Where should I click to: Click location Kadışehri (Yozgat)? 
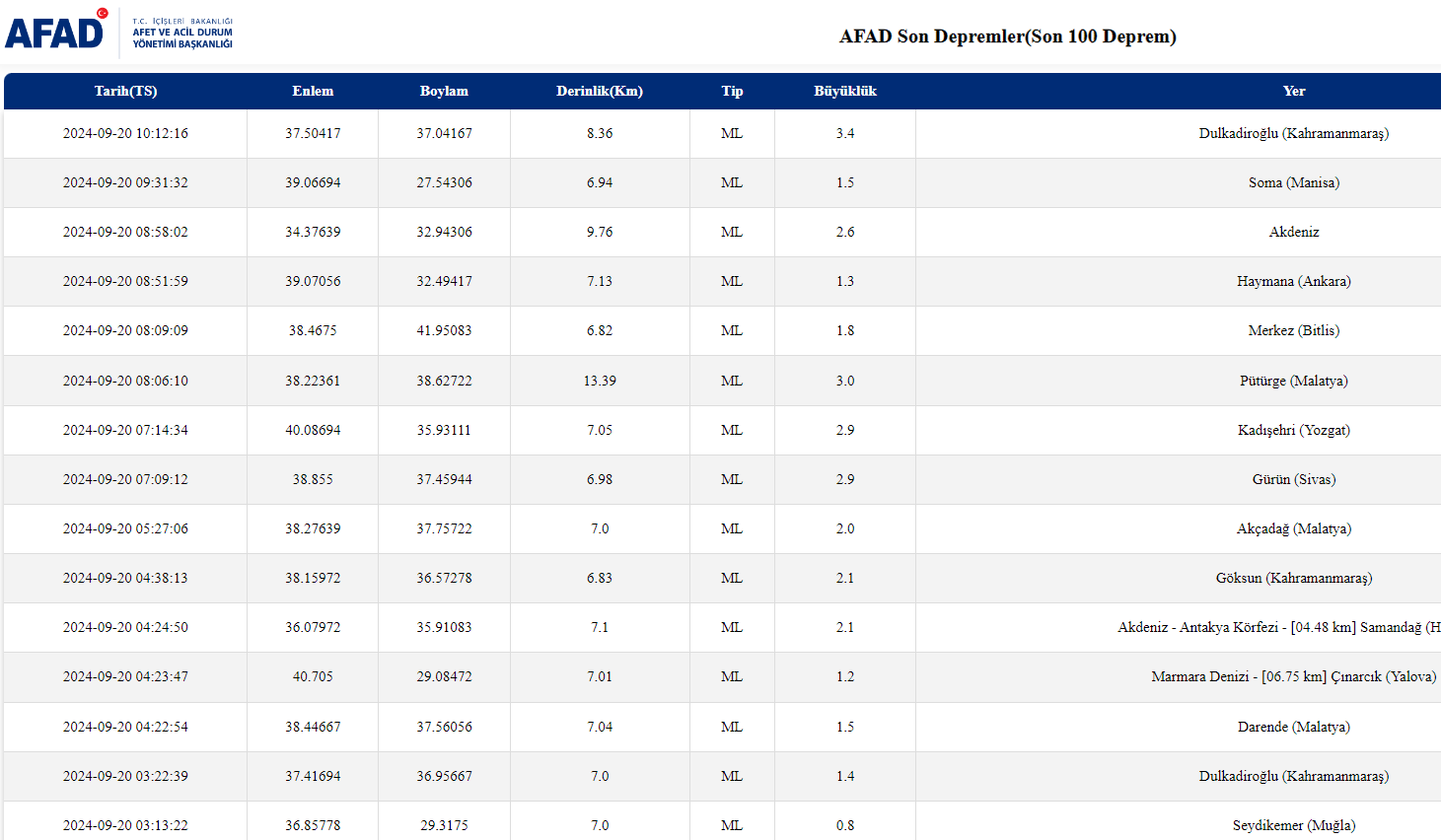click(1294, 430)
